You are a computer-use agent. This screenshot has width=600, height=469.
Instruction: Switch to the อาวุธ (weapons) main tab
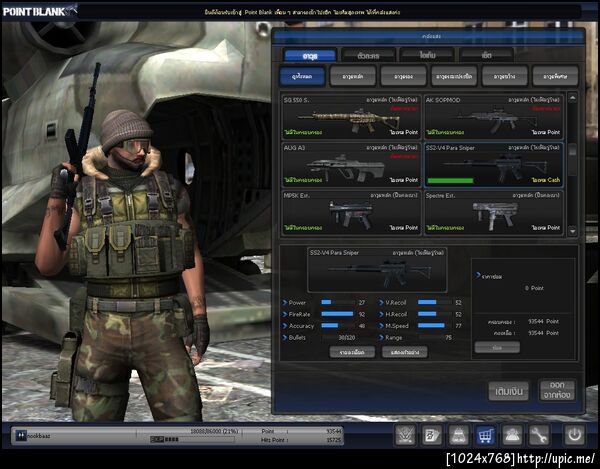pyautogui.click(x=310, y=55)
